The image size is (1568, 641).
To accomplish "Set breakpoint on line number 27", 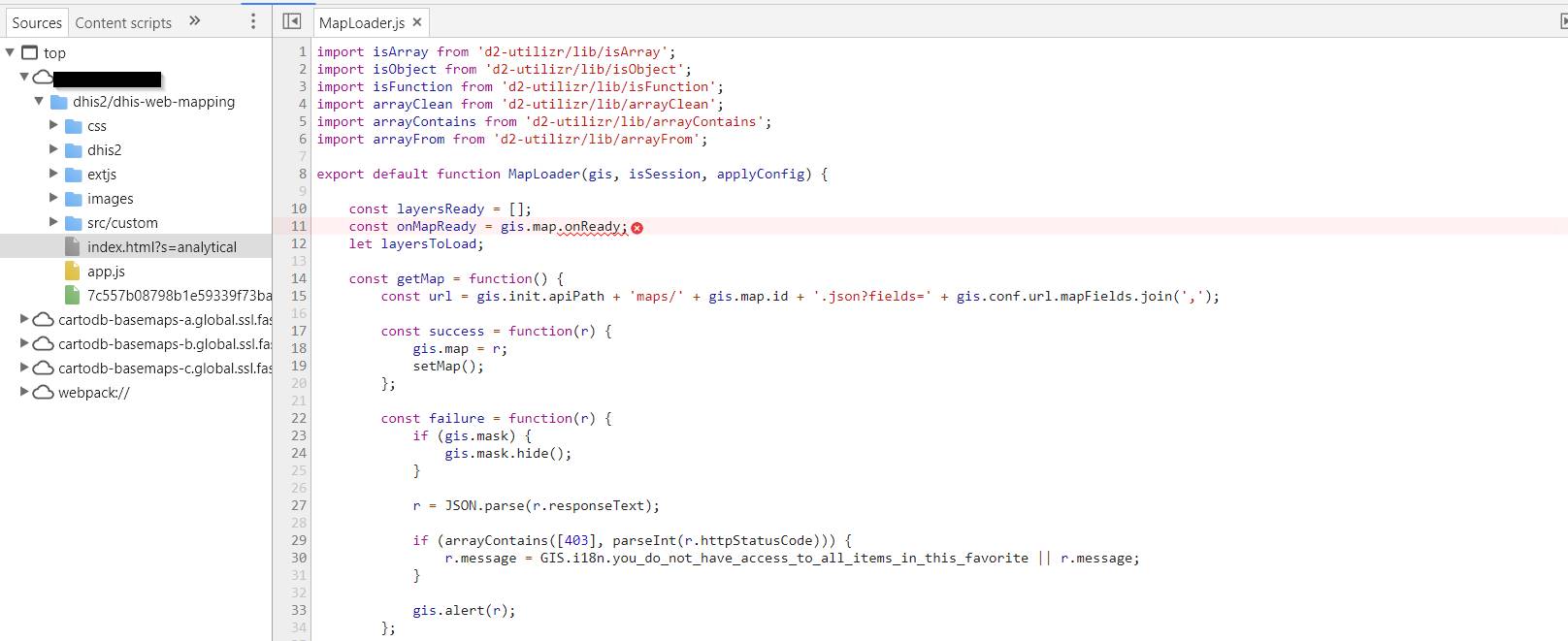I will tap(298, 505).
